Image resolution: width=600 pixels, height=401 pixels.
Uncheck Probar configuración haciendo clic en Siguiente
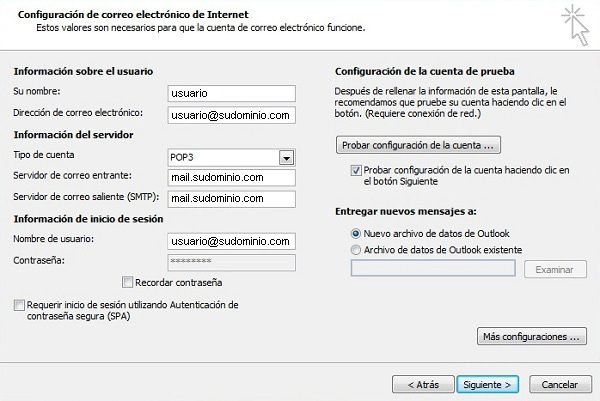356,170
